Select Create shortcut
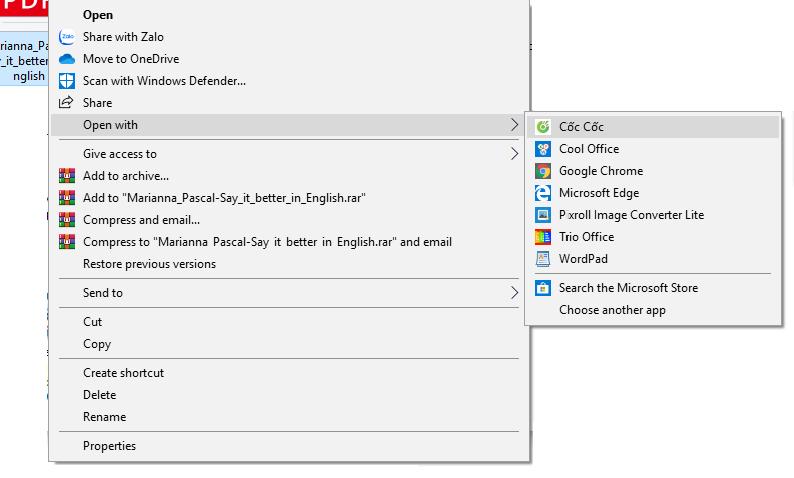794x478 pixels. (290, 373)
